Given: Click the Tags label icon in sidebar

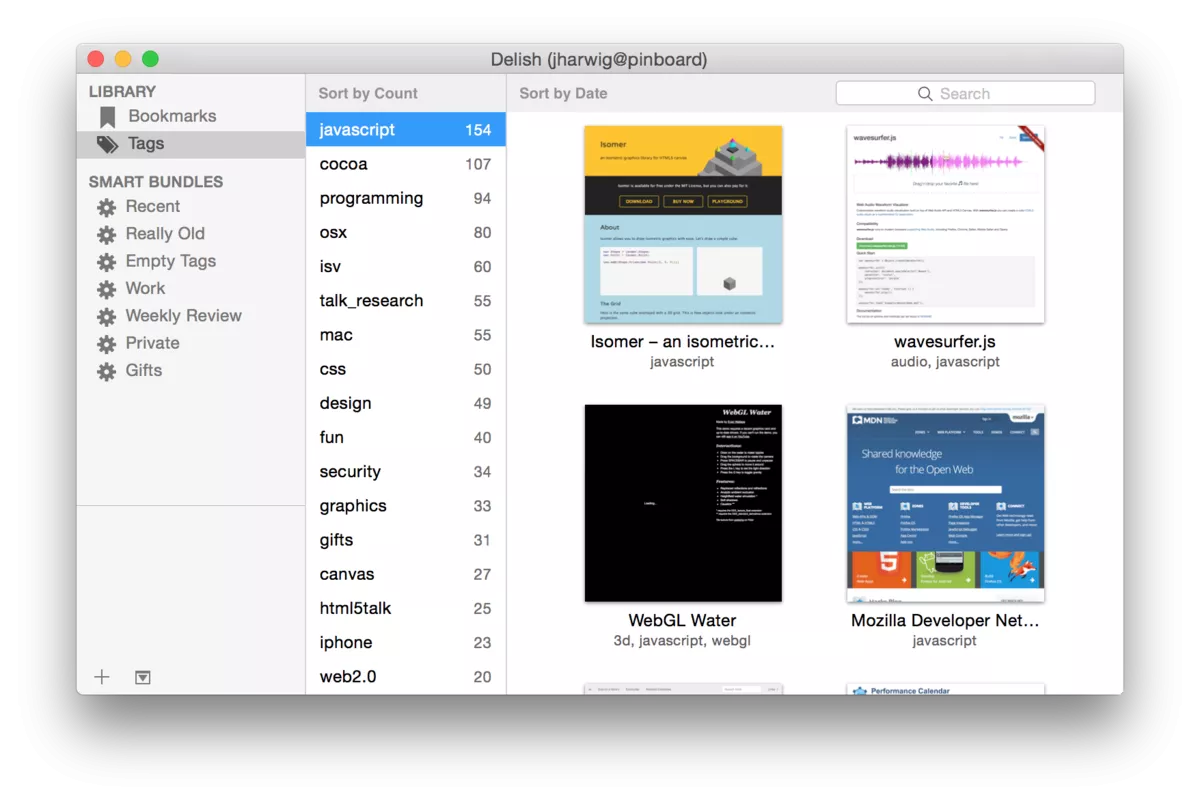Looking at the screenshot, I should click(107, 145).
